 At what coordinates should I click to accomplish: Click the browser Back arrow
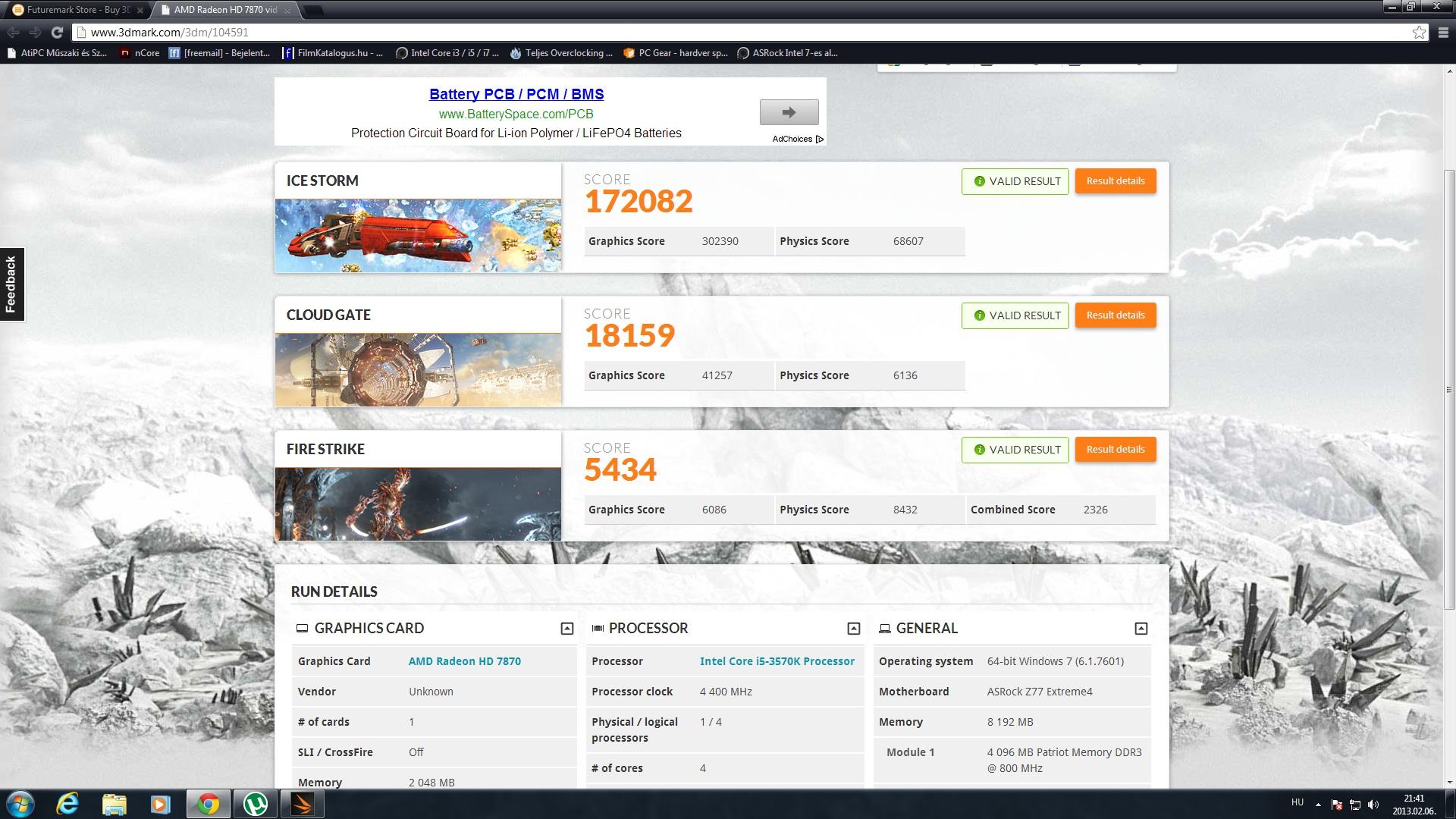pos(13,32)
